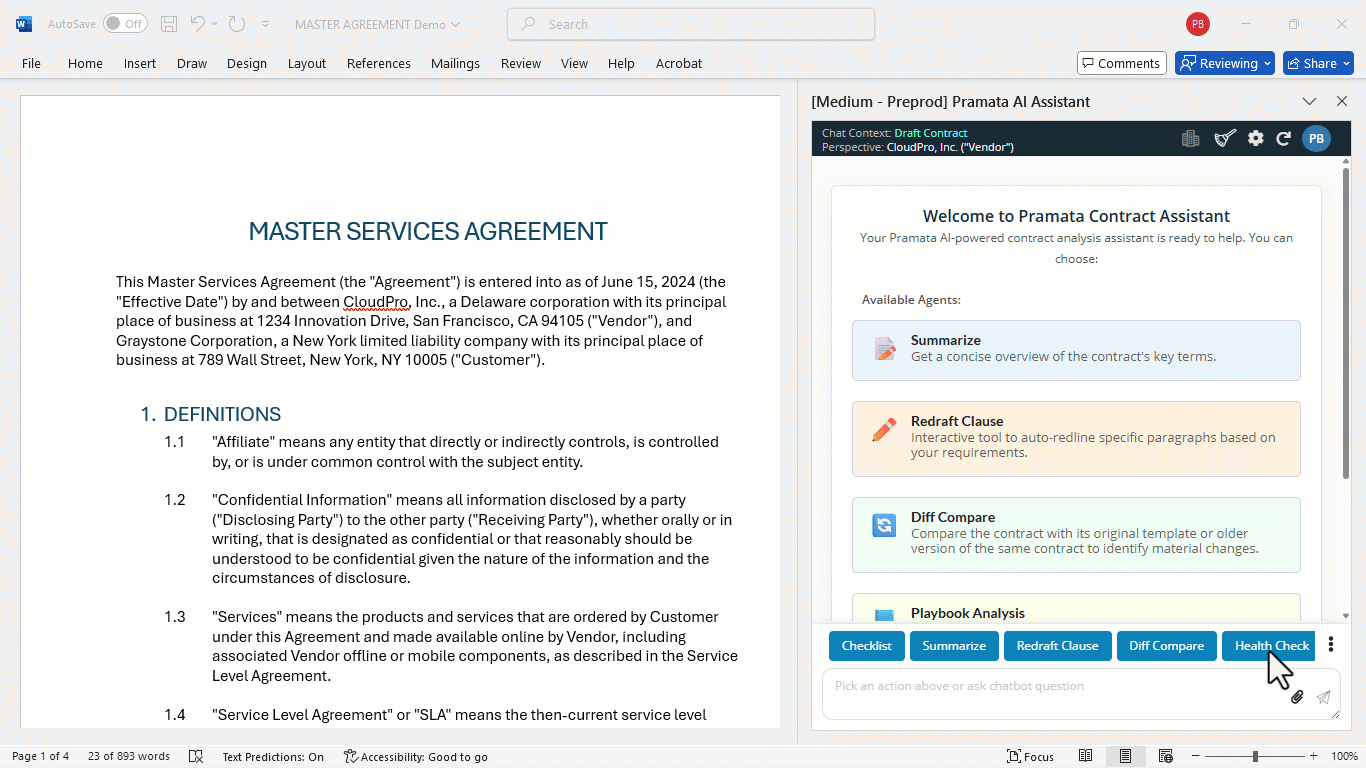Screen dimensions: 1366x768
Task: Select the References ribbon tab
Action: click(x=379, y=63)
